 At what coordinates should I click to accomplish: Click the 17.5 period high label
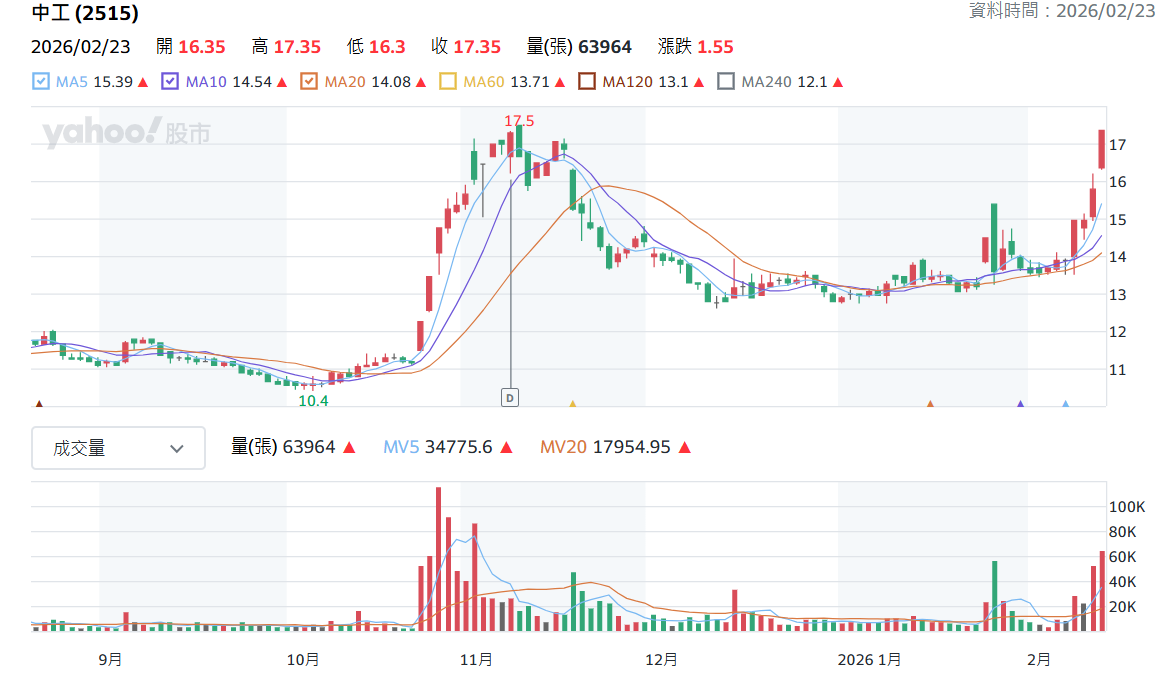coord(519,121)
